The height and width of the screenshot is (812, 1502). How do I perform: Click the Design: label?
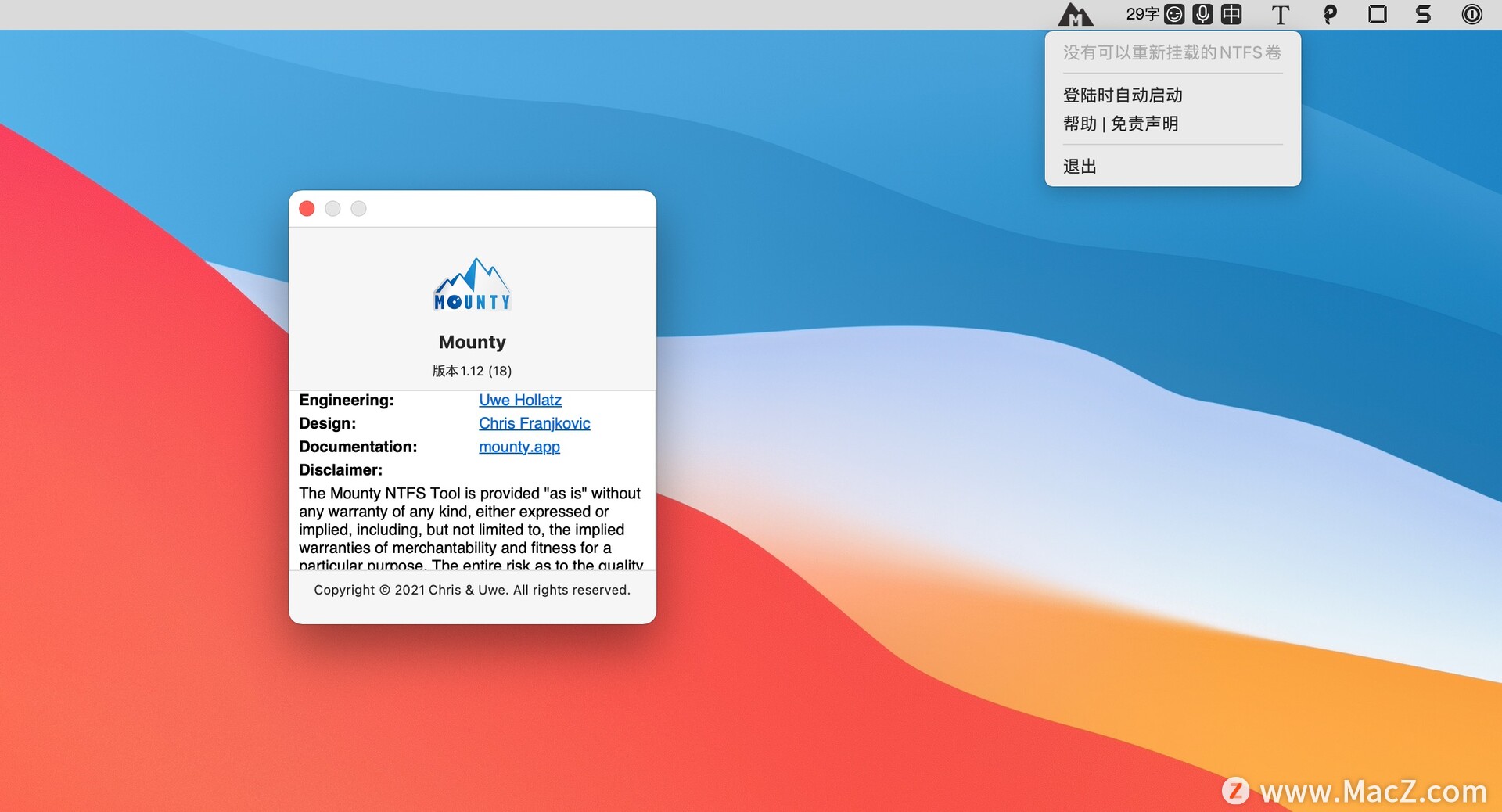point(328,423)
